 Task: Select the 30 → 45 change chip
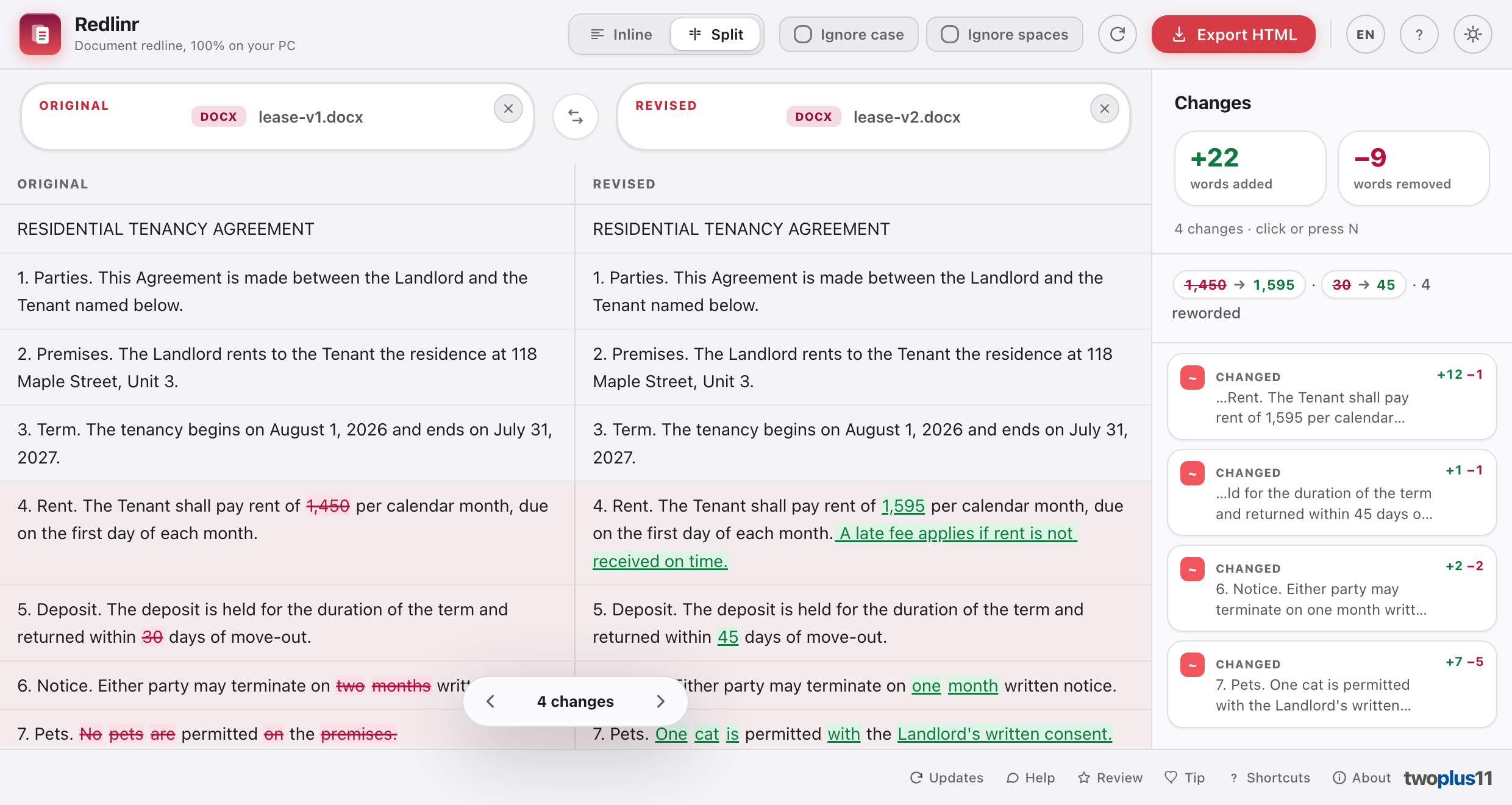coord(1363,285)
